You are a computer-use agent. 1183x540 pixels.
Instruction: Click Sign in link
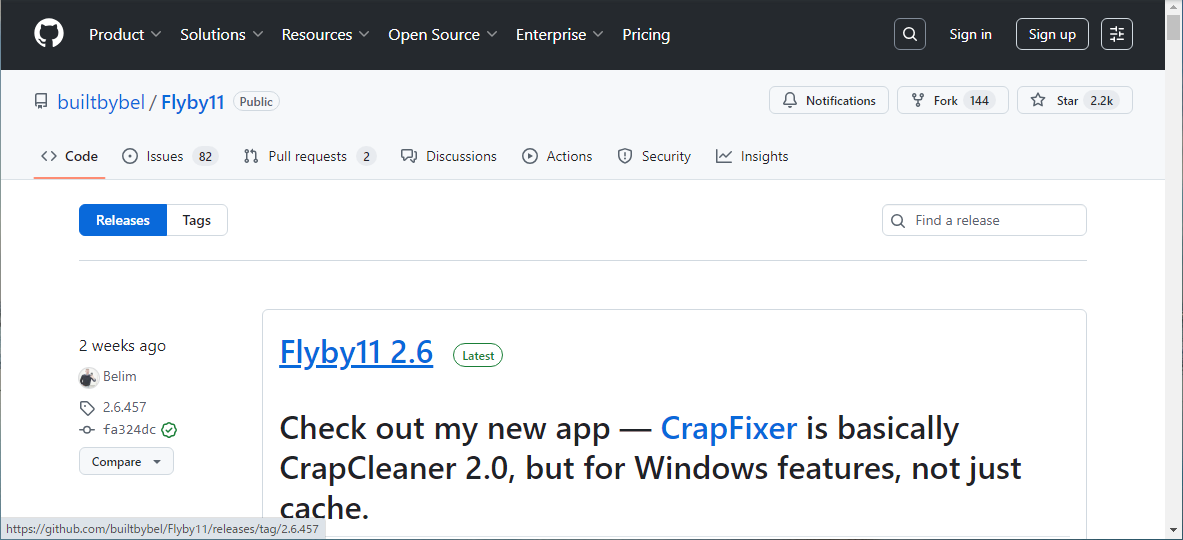click(x=970, y=34)
